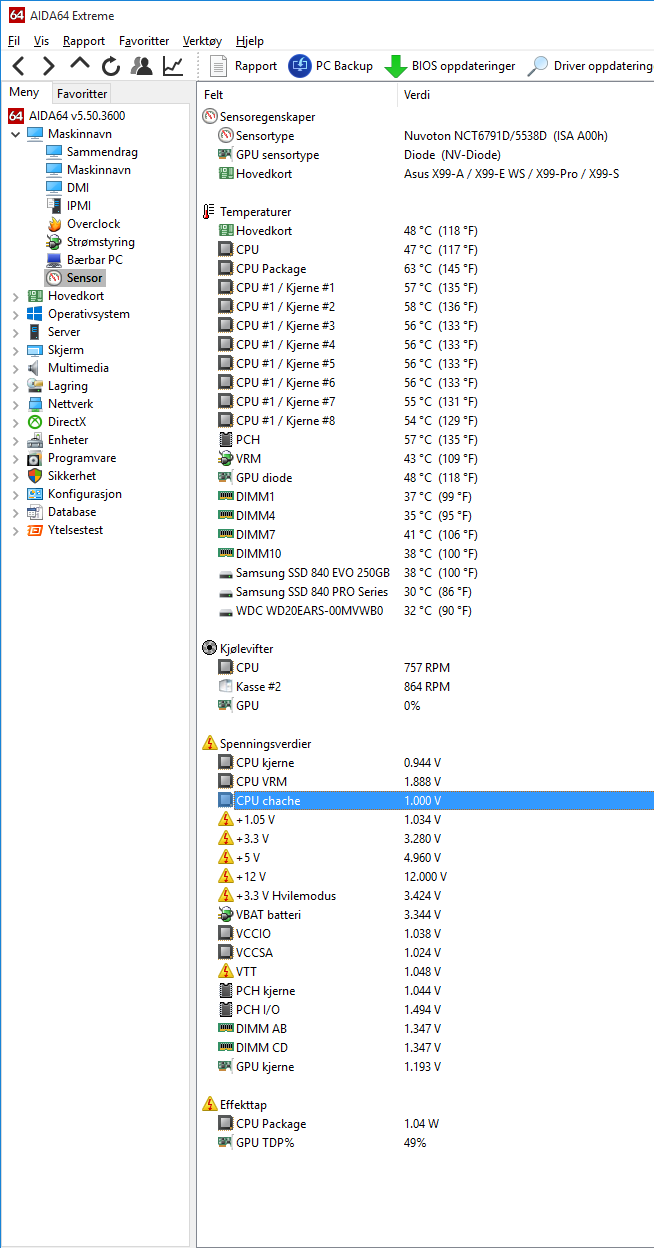This screenshot has width=654, height=1248.
Task: Click the Ytelsestest tree icon
Action: (36, 530)
